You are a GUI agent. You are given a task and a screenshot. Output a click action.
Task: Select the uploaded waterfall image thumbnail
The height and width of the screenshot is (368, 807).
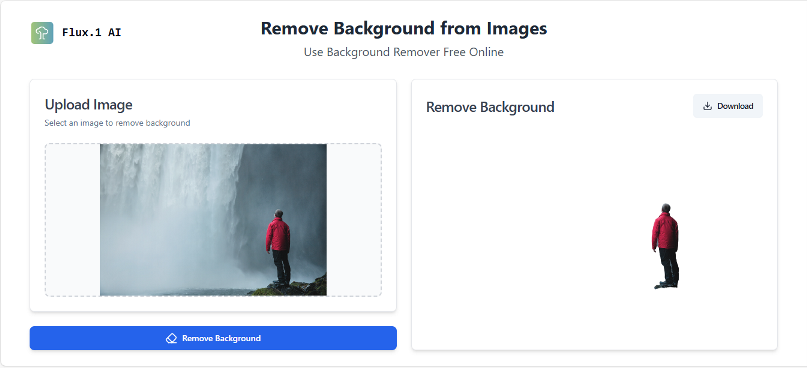point(213,220)
